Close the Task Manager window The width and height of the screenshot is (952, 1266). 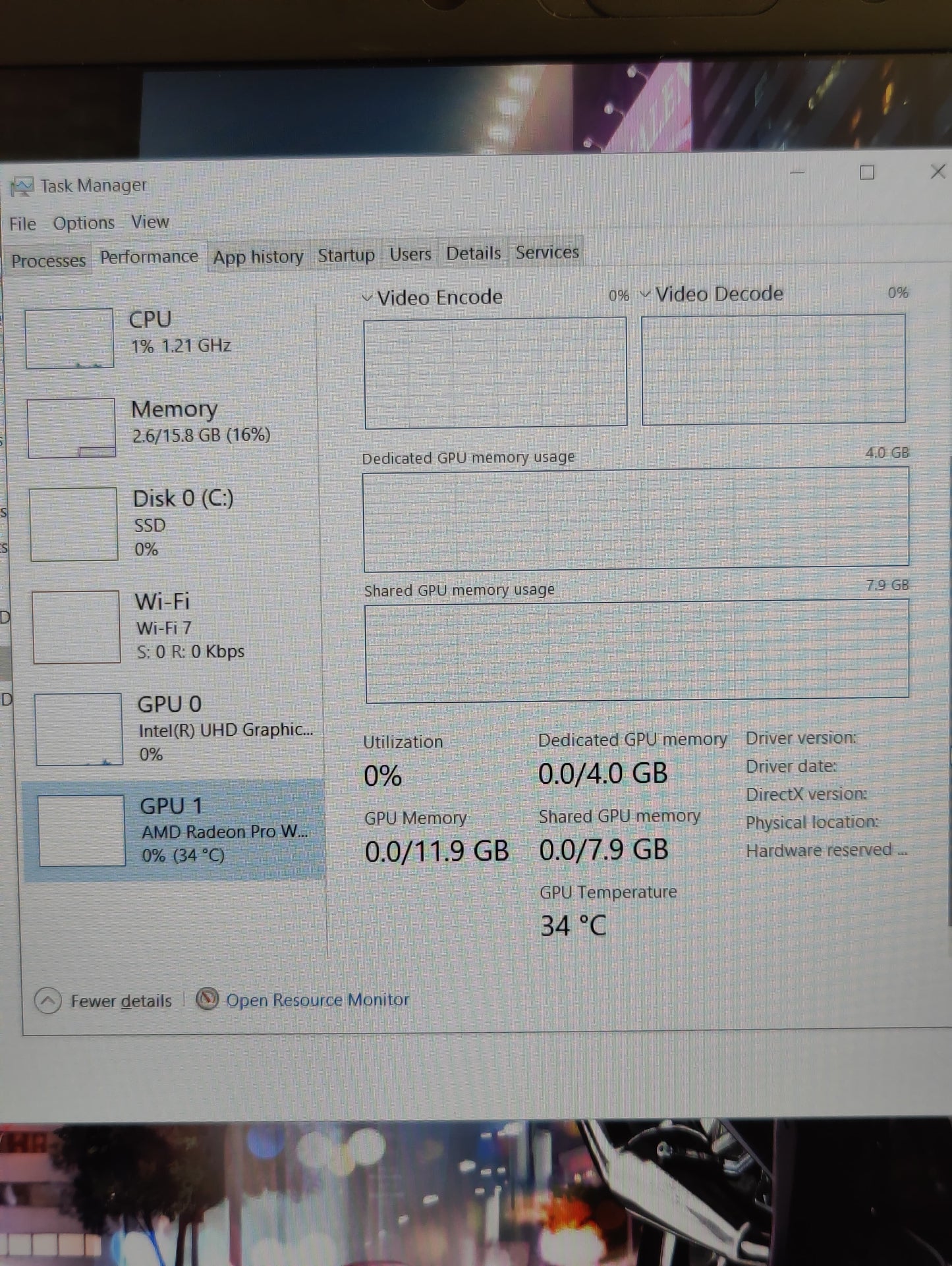point(938,172)
